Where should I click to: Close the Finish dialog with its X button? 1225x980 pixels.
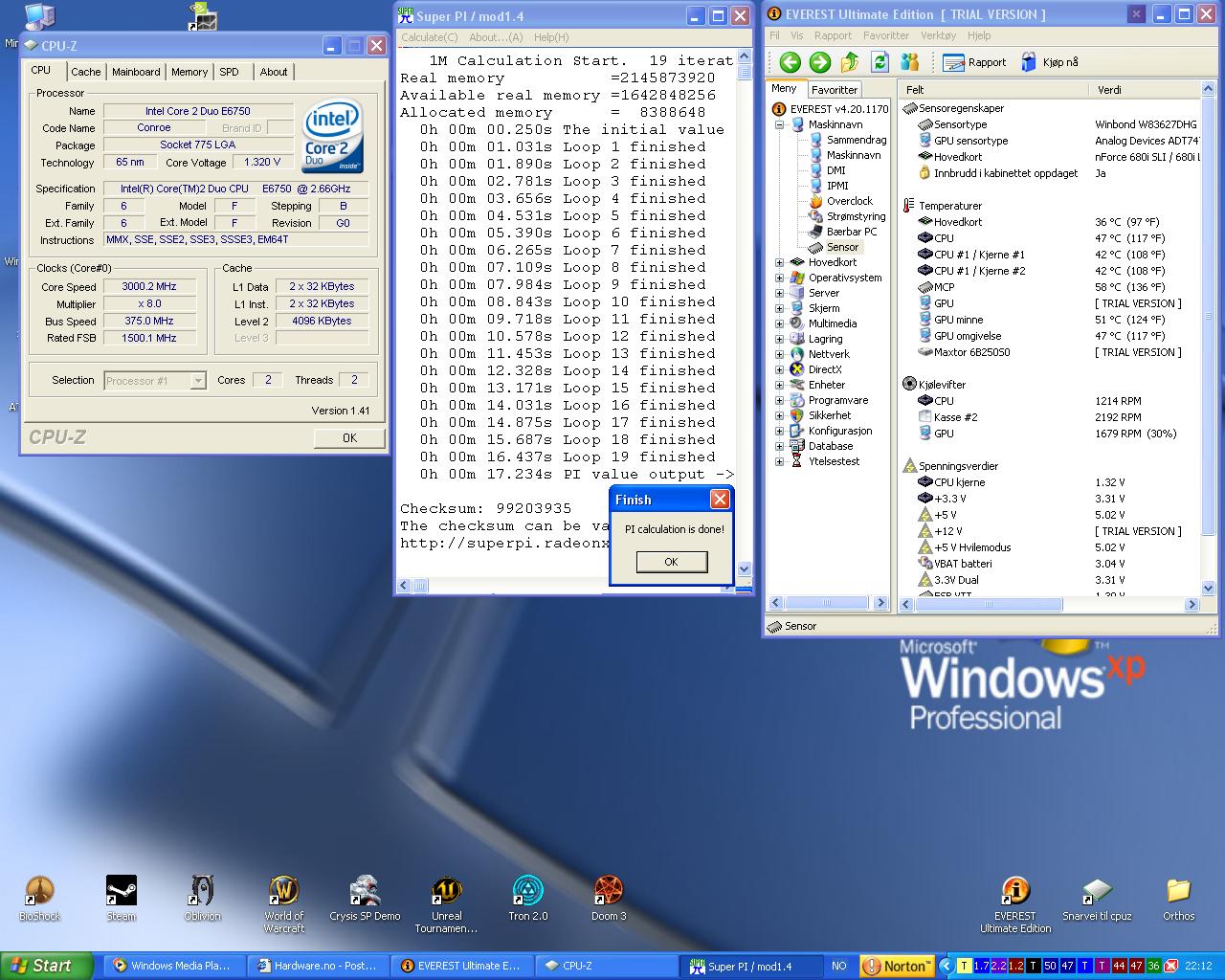[720, 500]
